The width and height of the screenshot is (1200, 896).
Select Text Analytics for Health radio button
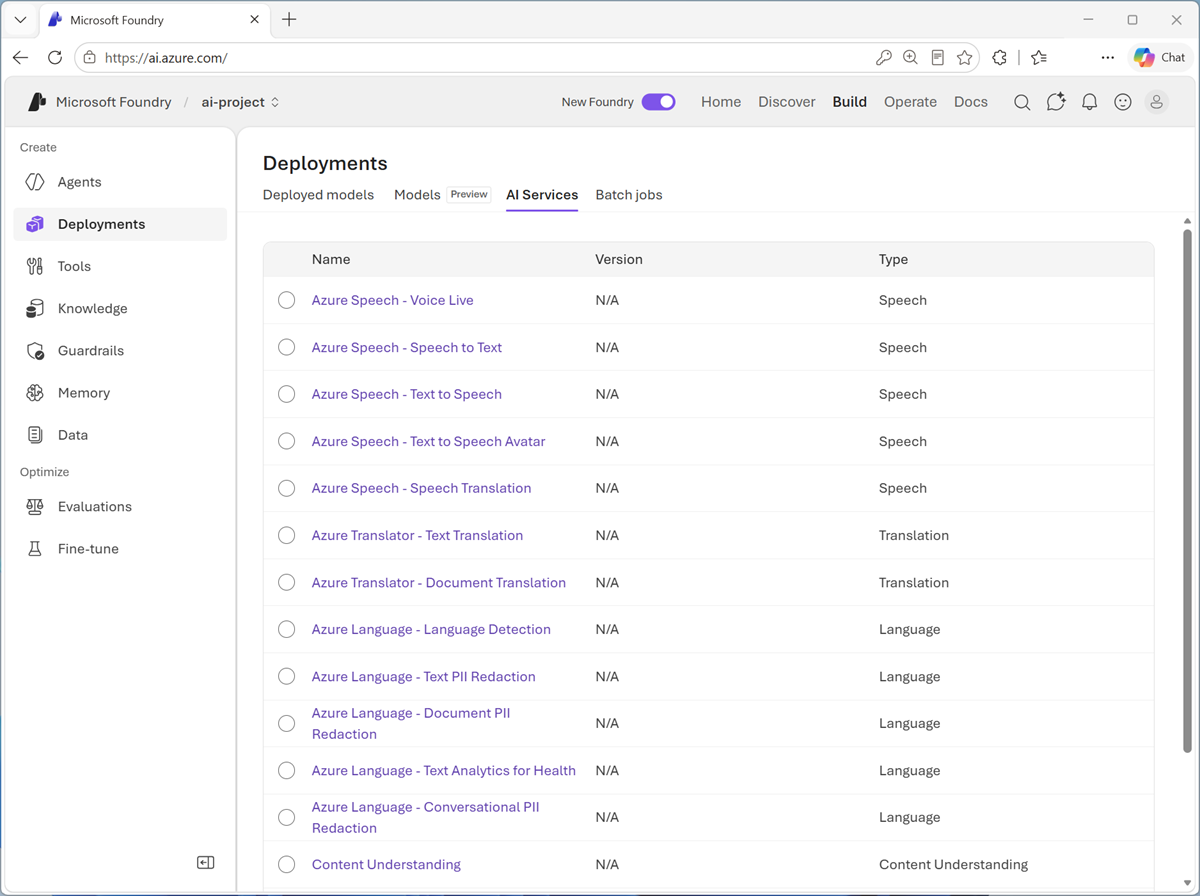(287, 770)
